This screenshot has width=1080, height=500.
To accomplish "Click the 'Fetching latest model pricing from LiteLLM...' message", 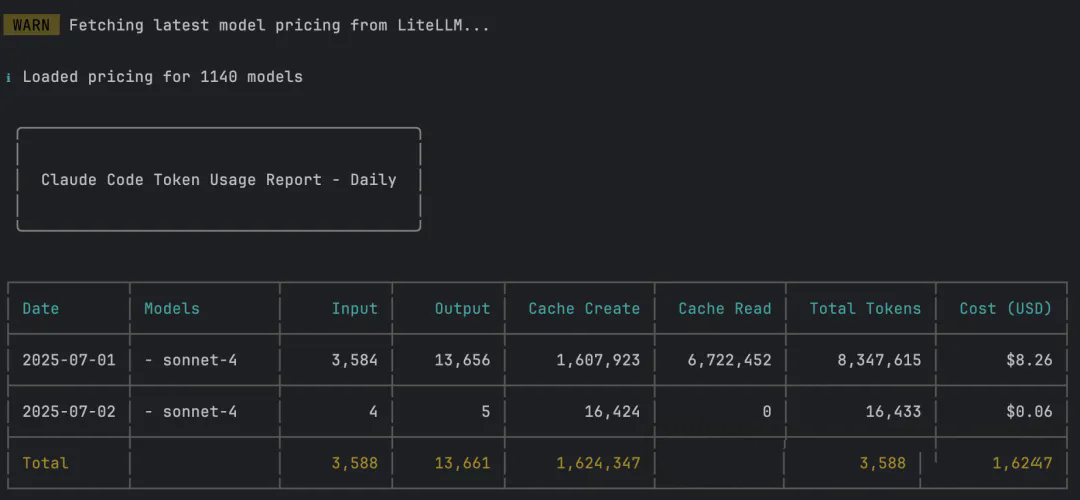I will coord(279,25).
